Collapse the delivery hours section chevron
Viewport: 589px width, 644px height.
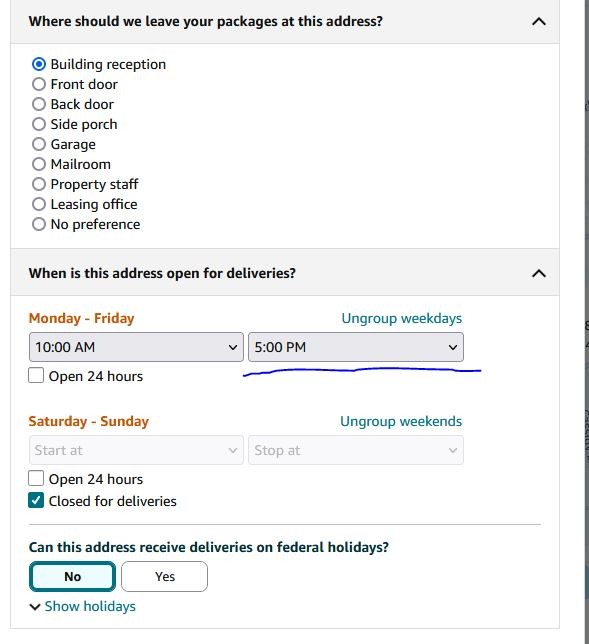click(x=538, y=274)
